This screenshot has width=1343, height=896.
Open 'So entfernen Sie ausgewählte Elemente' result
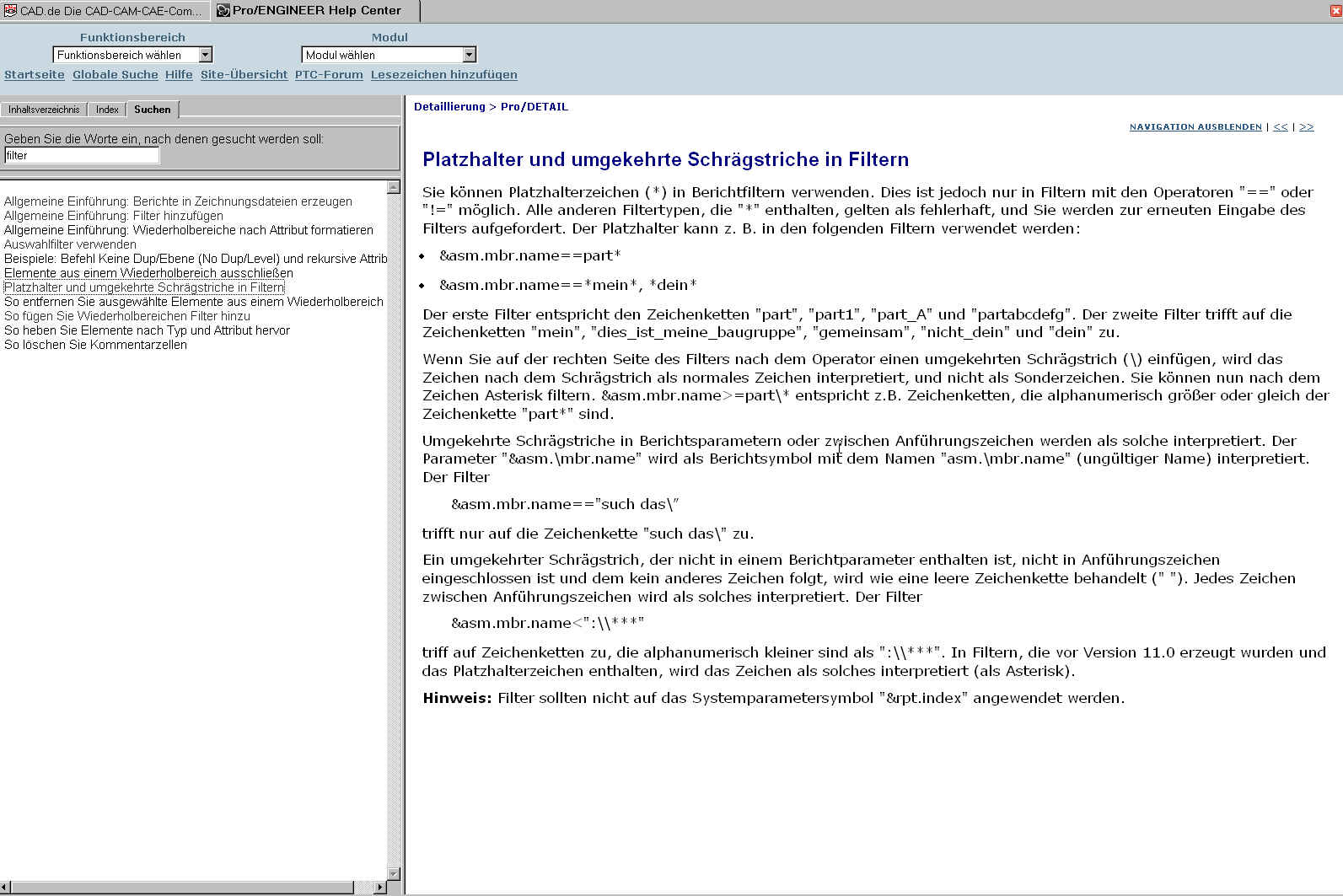coord(194,302)
